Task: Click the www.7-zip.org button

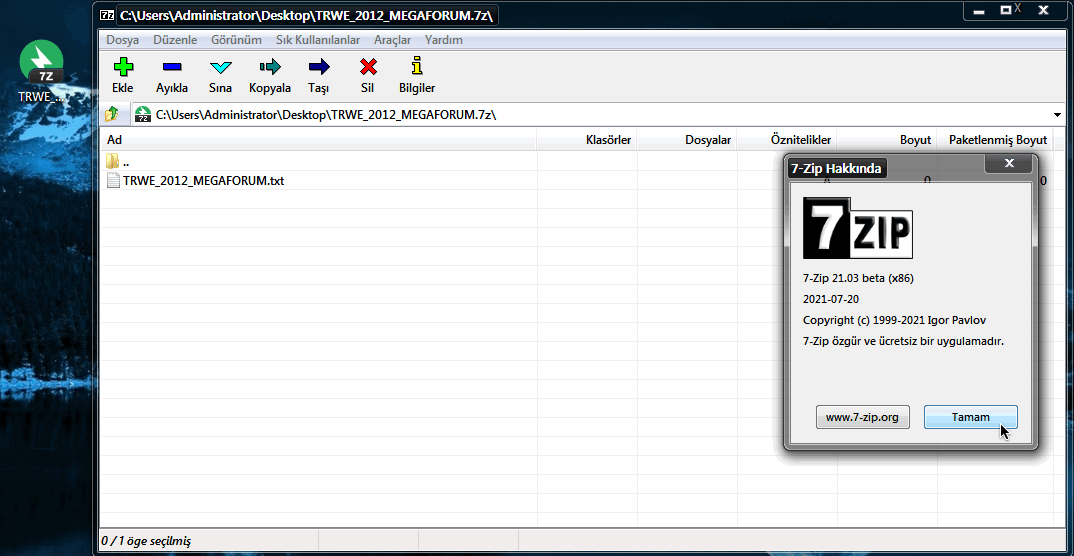Action: point(862,417)
